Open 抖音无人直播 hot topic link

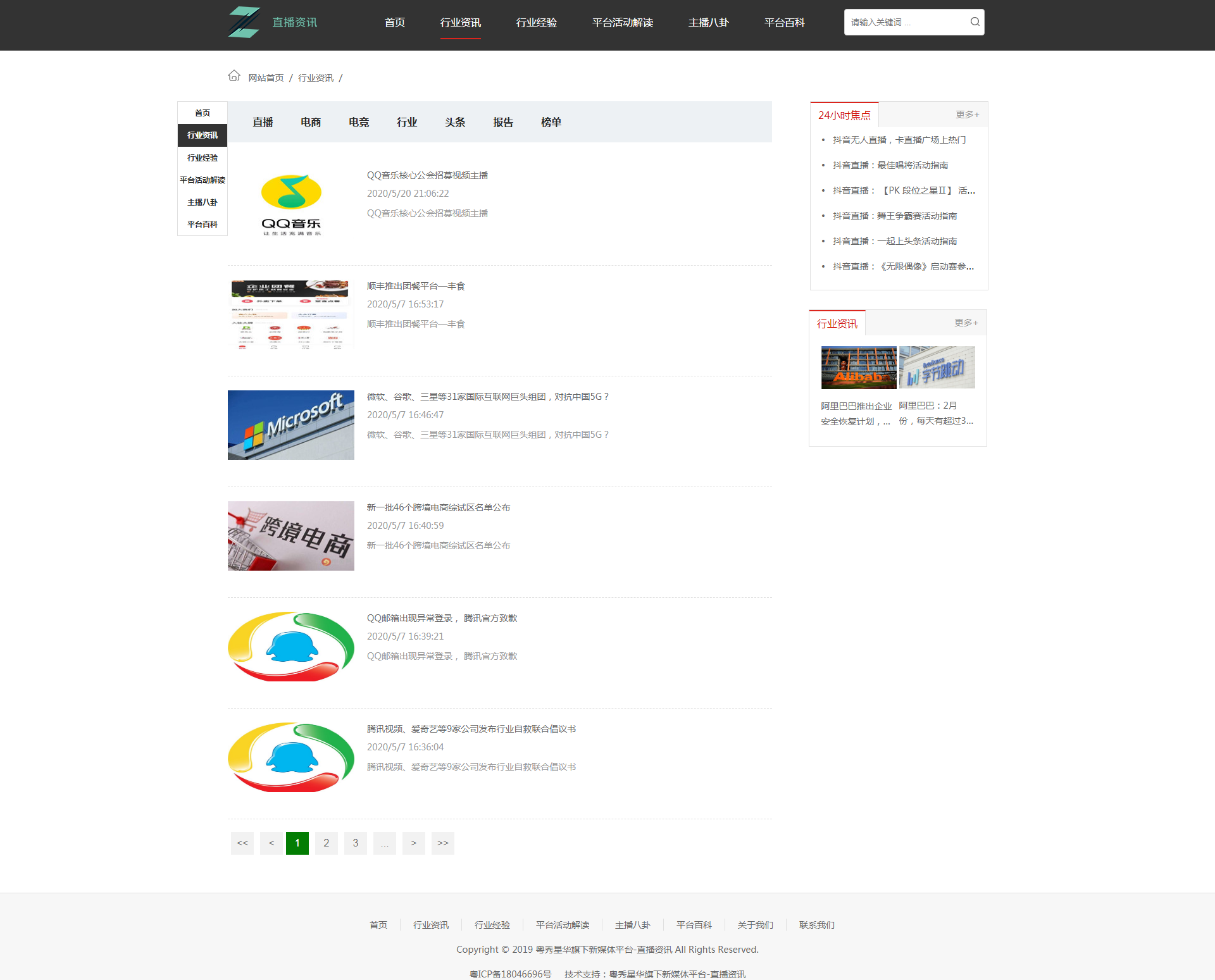(x=899, y=140)
